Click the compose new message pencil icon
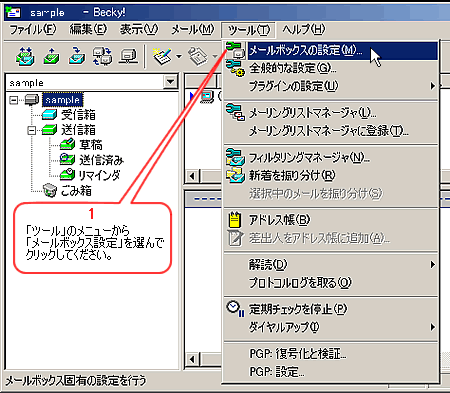 (162, 56)
